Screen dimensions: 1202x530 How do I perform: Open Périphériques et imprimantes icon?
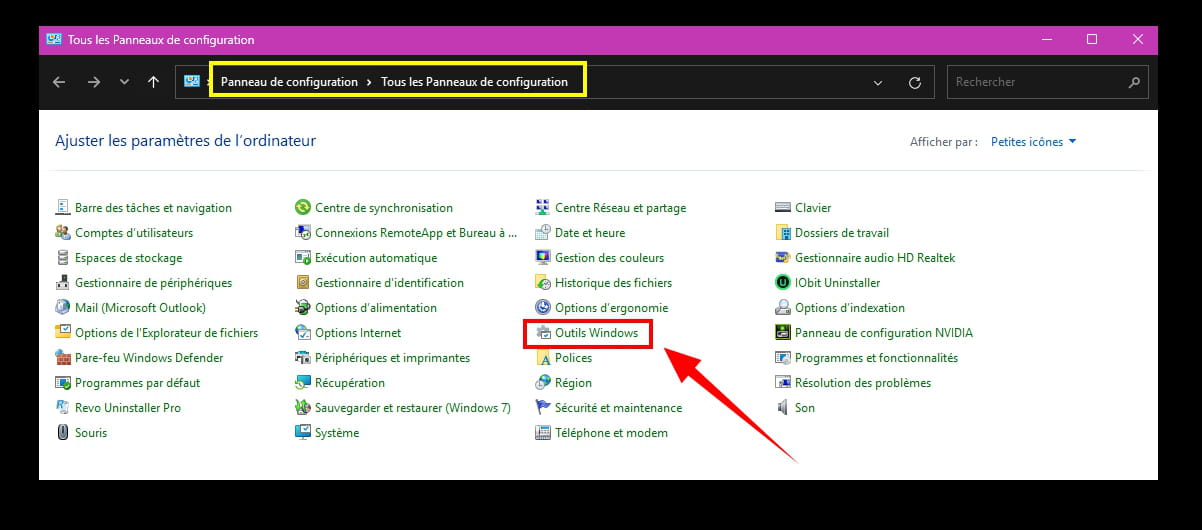303,358
